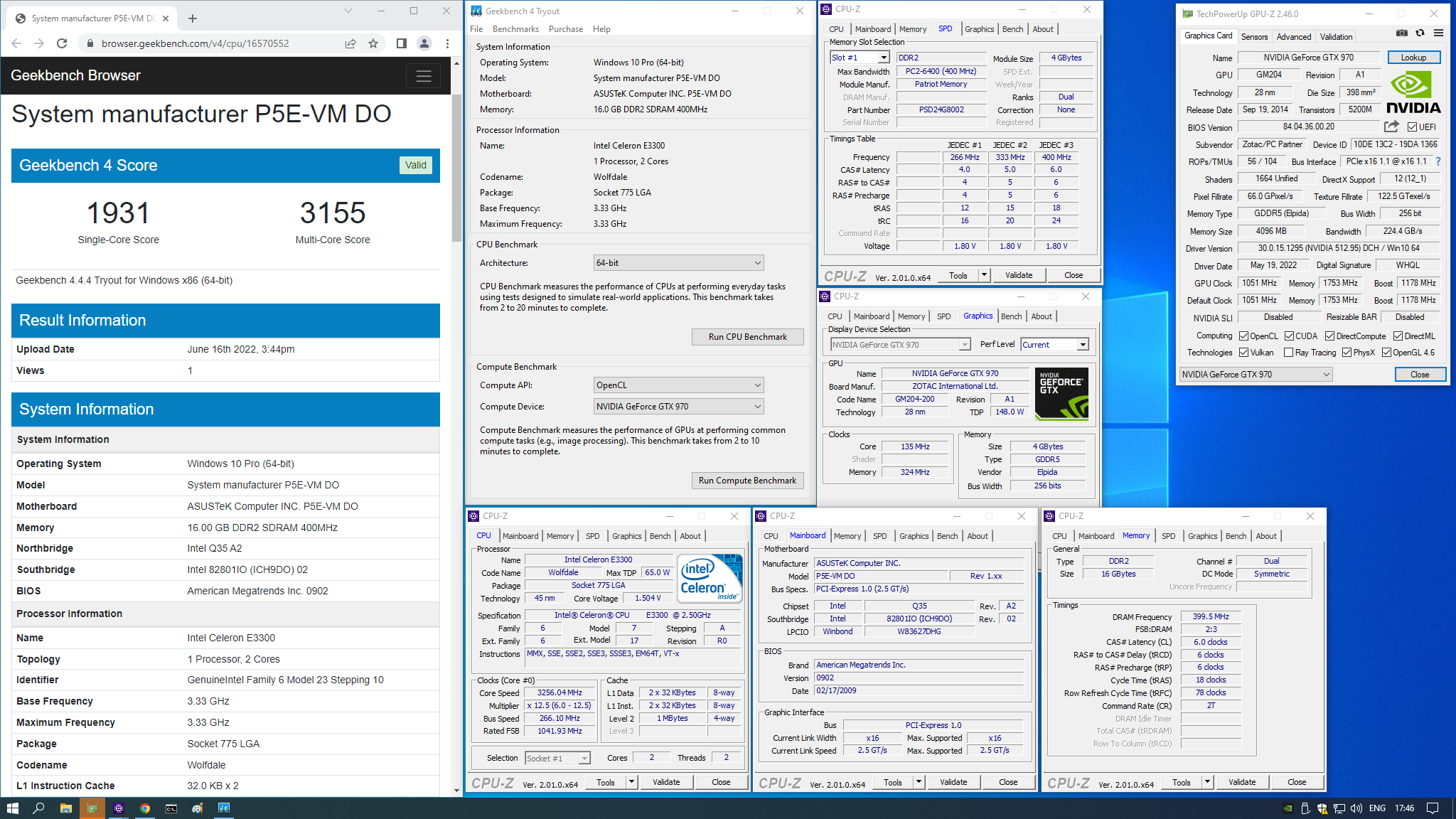Open the Socket #1 selection dropdown
Screen dimensions: 1456x819
coord(558,759)
